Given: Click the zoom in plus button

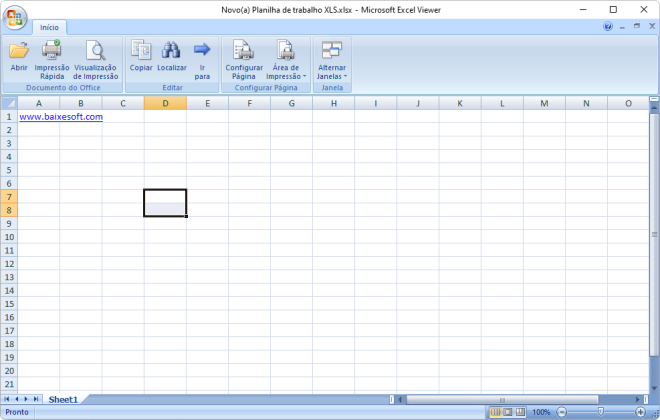Looking at the screenshot, I should click(640, 412).
